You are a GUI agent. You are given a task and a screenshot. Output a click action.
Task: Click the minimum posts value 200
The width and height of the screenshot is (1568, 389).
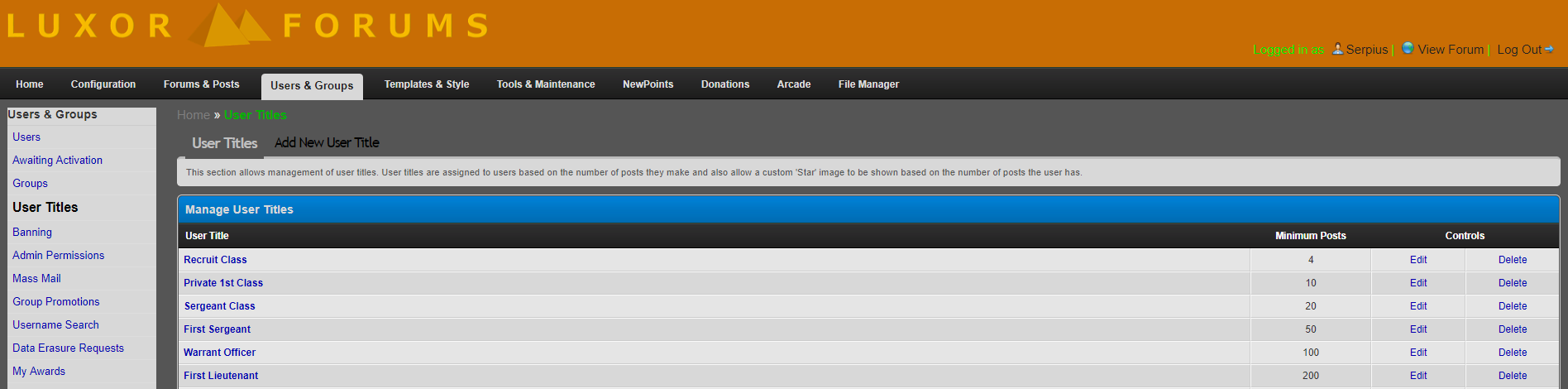coord(1311,376)
